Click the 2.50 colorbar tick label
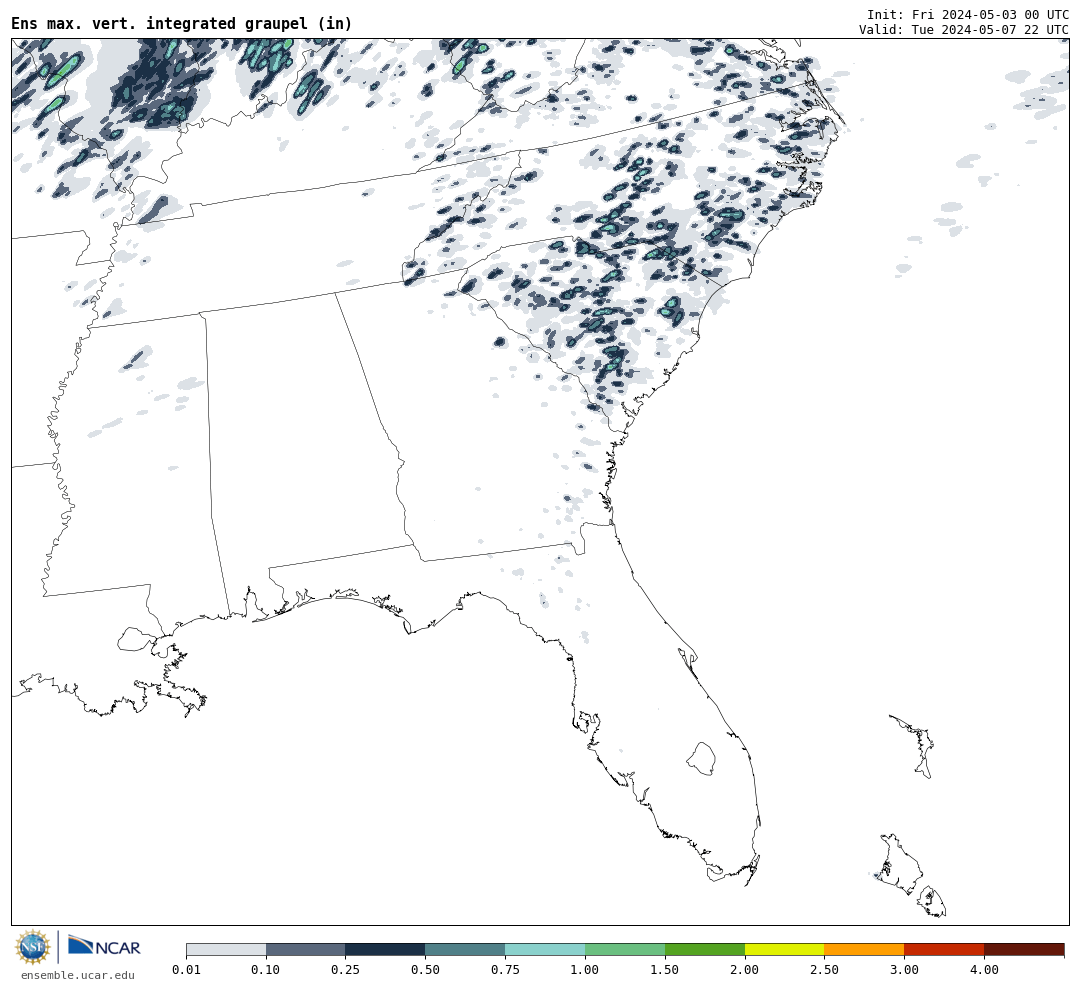1080x988 pixels. point(824,970)
